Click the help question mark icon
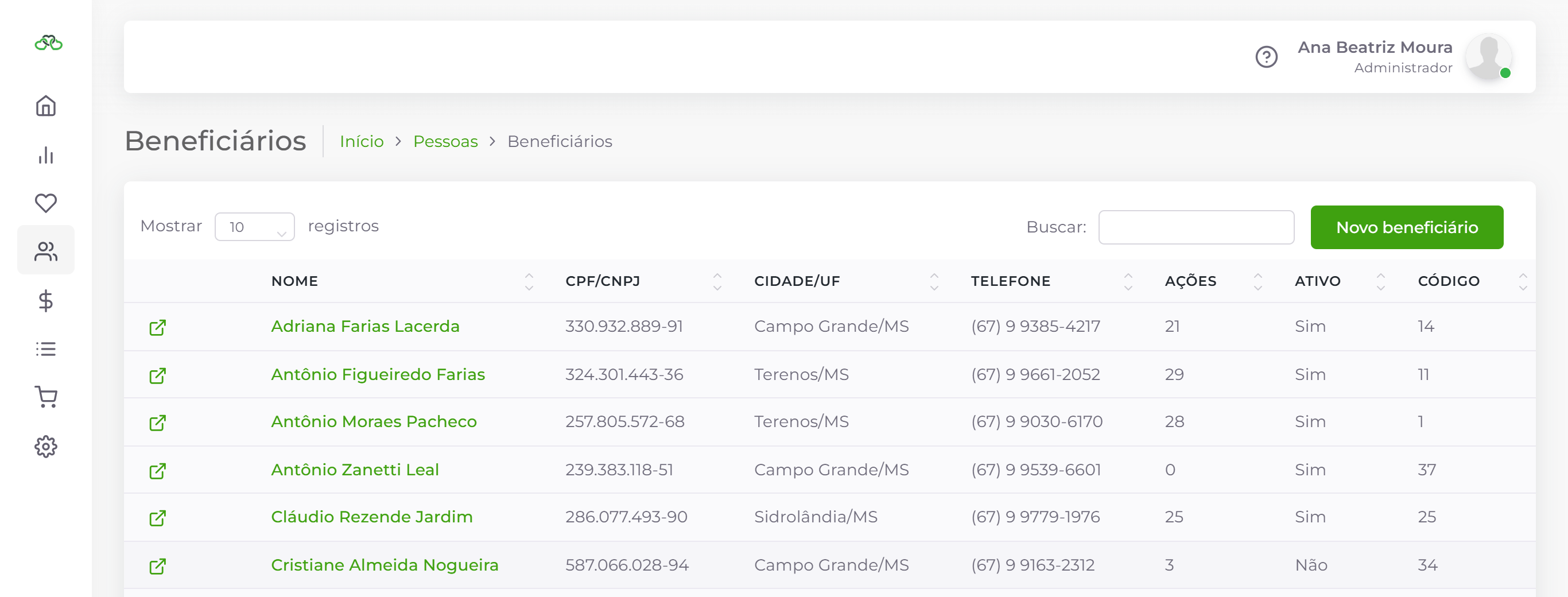 click(1266, 57)
